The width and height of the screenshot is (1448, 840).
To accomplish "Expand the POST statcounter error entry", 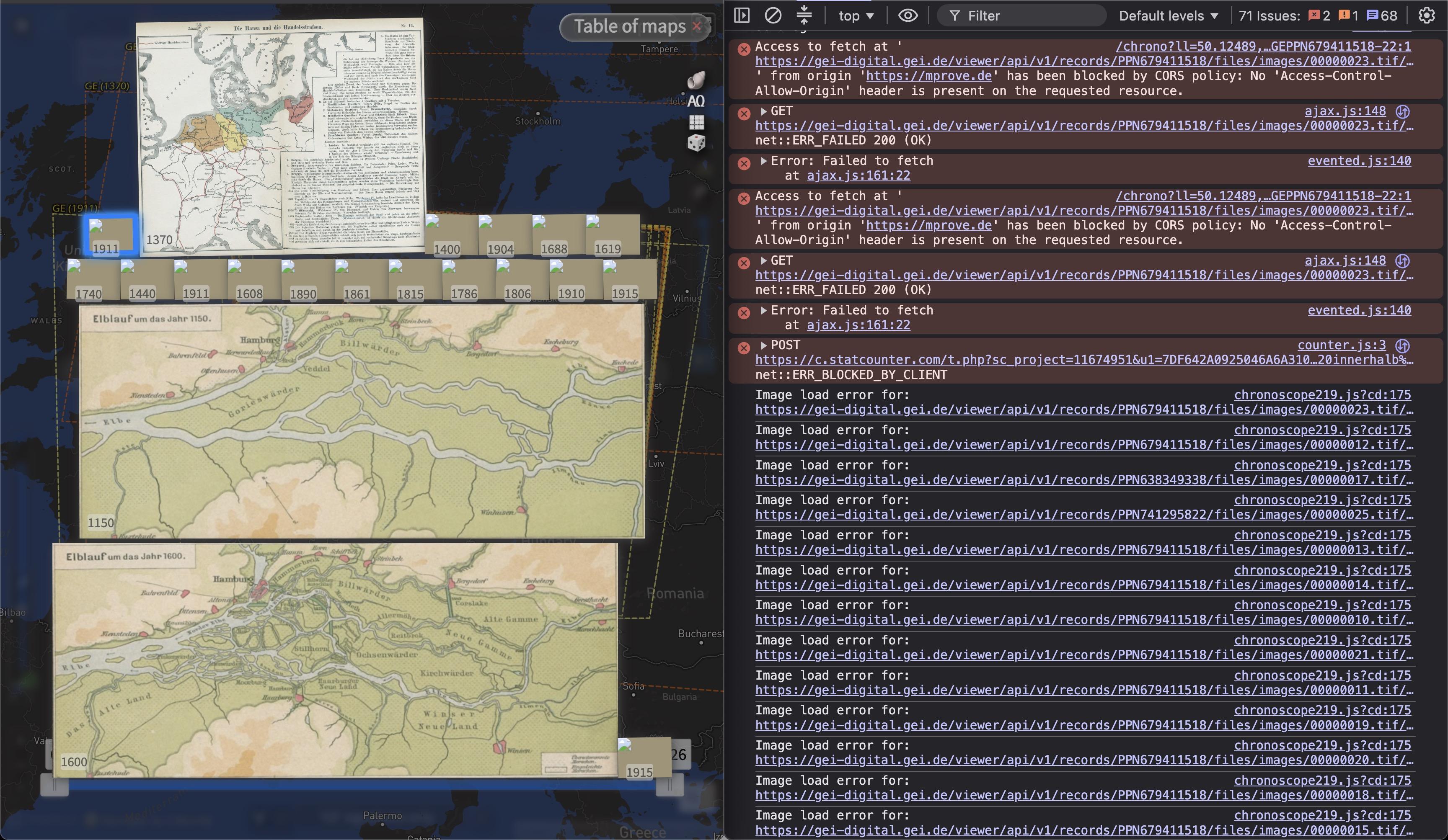I will point(764,345).
